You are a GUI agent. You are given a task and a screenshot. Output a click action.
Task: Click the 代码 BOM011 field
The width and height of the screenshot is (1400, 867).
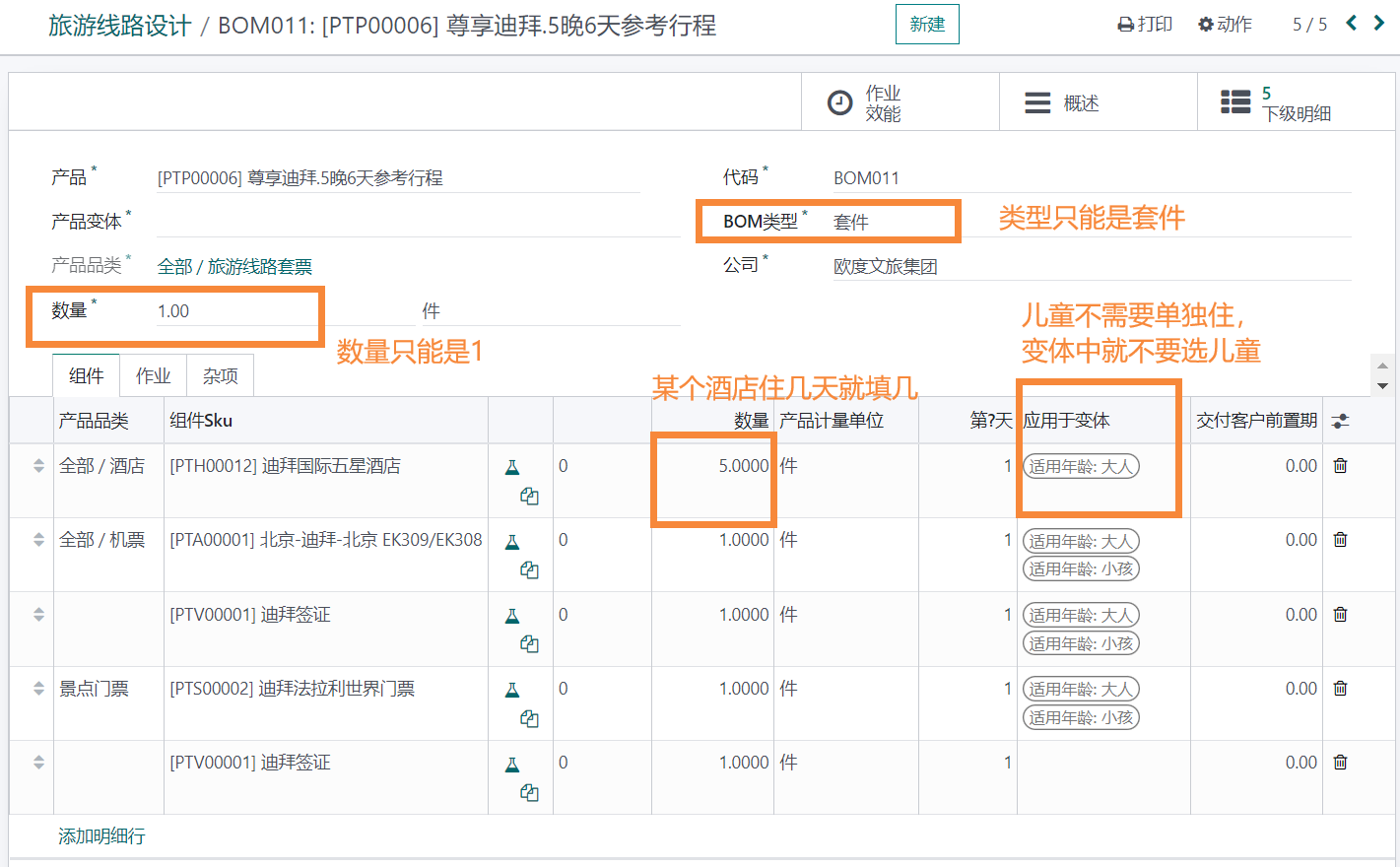tap(1092, 178)
